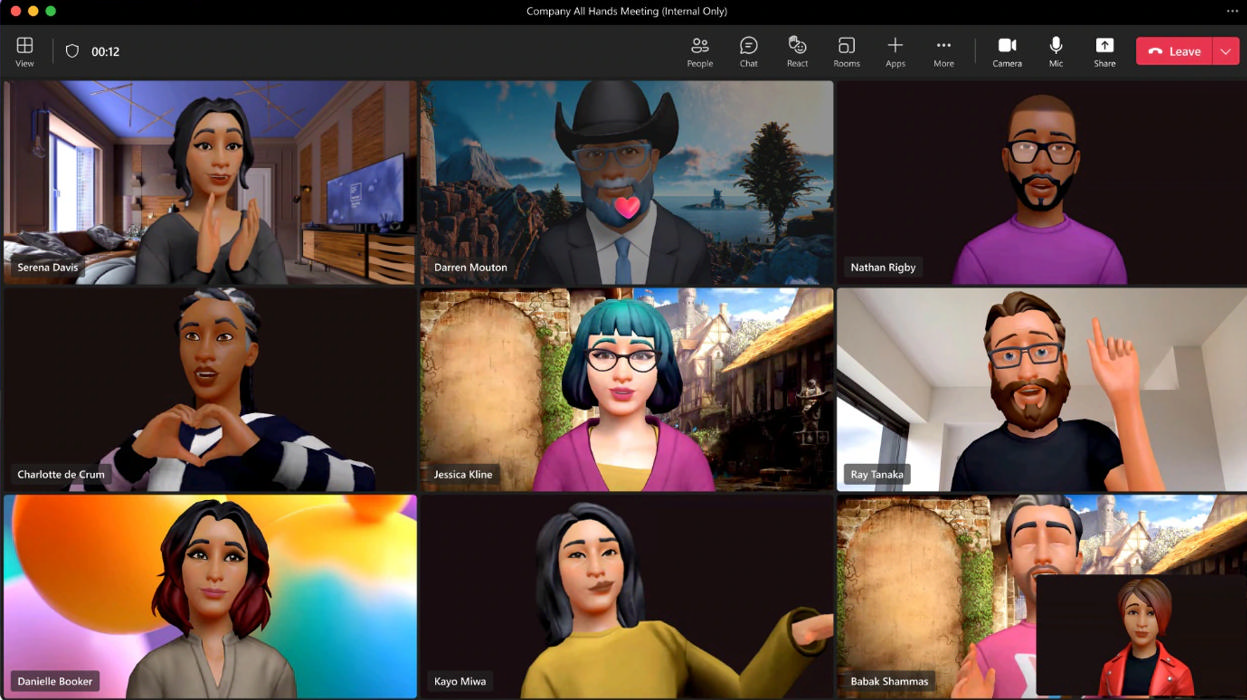This screenshot has height=700, width=1247.
Task: Toggle the Camera off
Action: (1007, 52)
